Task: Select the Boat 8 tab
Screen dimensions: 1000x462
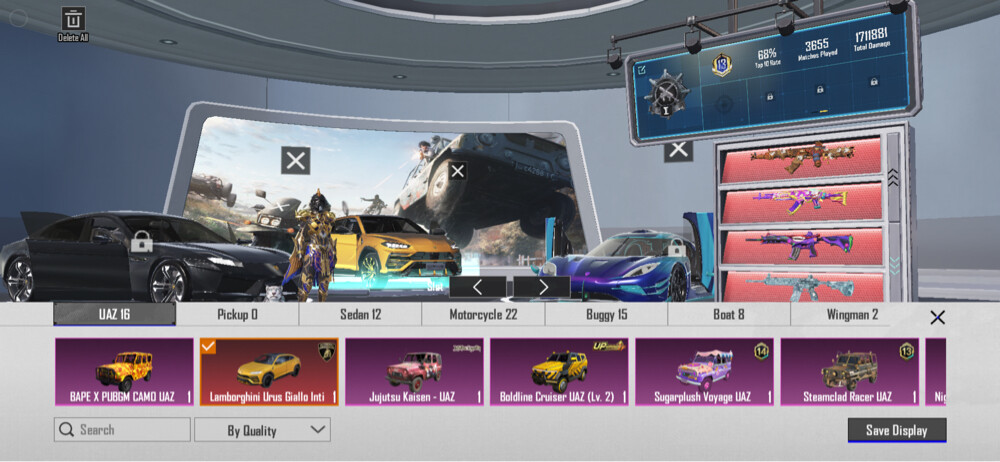Action: [x=729, y=314]
